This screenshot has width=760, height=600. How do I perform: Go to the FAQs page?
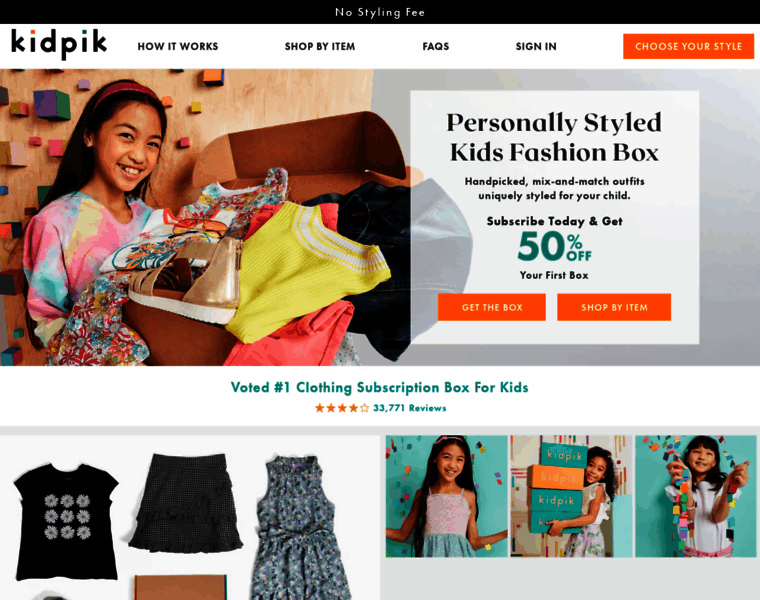[x=436, y=47]
